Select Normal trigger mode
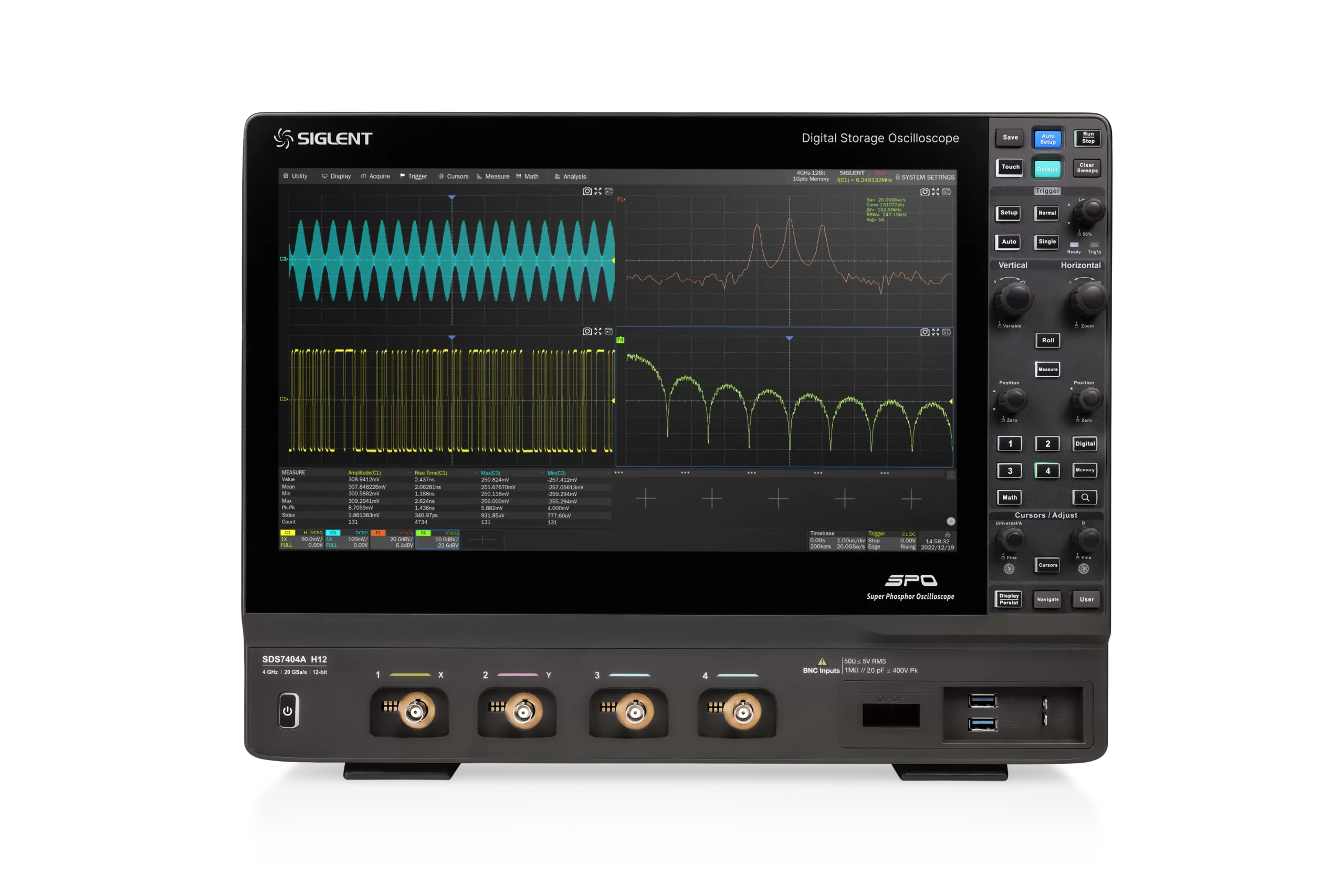1344x896 pixels. click(x=1047, y=213)
